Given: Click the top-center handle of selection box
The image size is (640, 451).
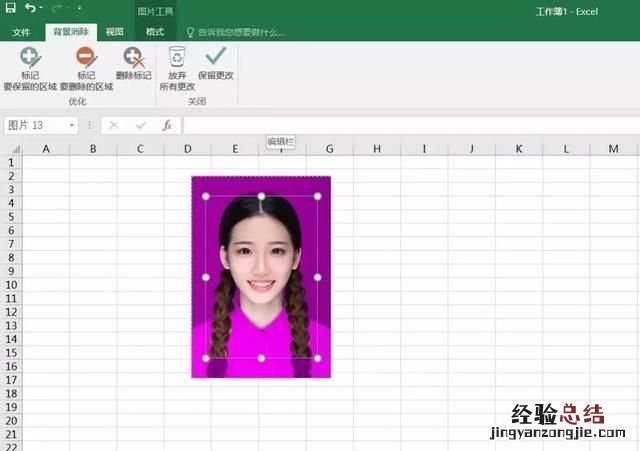Looking at the screenshot, I should pyautogui.click(x=262, y=196).
